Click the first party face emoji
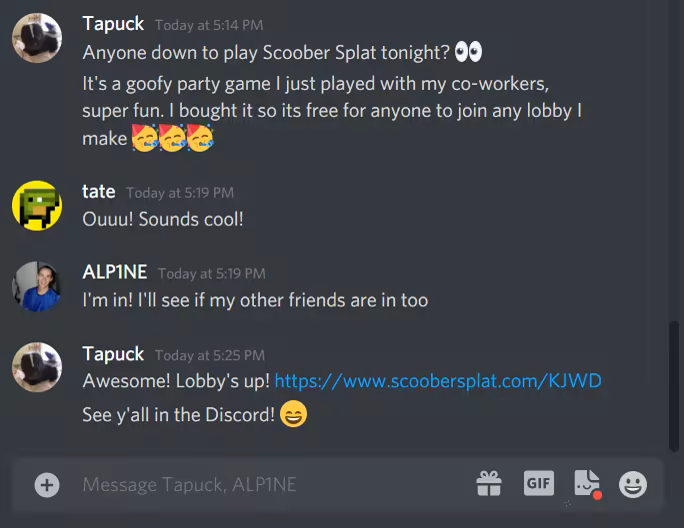 (145, 138)
